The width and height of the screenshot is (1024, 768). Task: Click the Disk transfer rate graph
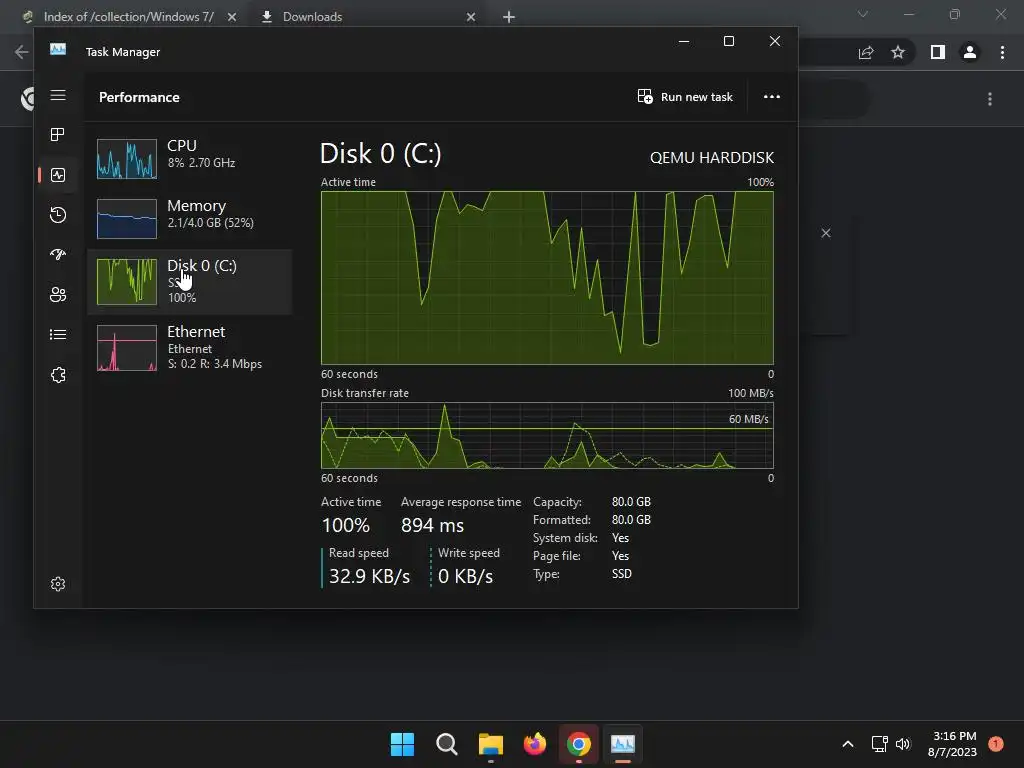pyautogui.click(x=547, y=436)
